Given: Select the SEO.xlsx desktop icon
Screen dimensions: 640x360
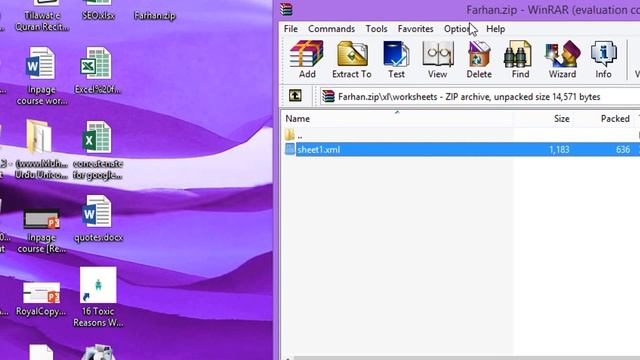Looking at the screenshot, I should pyautogui.click(x=98, y=10).
